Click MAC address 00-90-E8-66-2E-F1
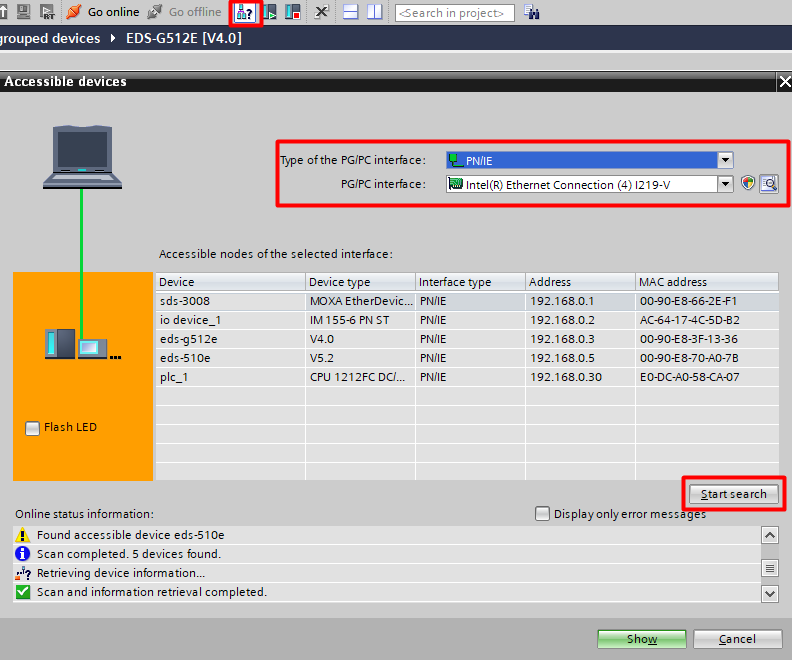Screen dimensions: 792x660 707,301
